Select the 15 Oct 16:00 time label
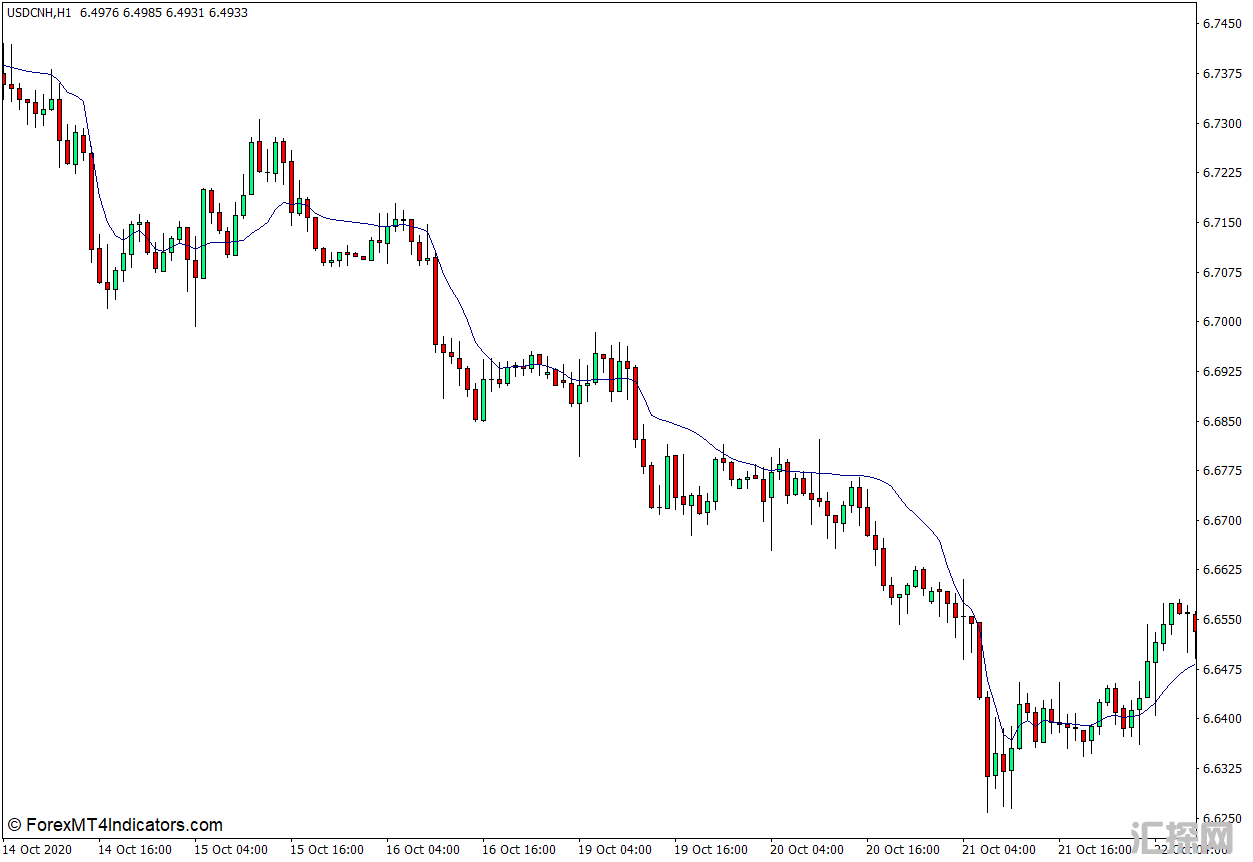 pyautogui.click(x=327, y=850)
